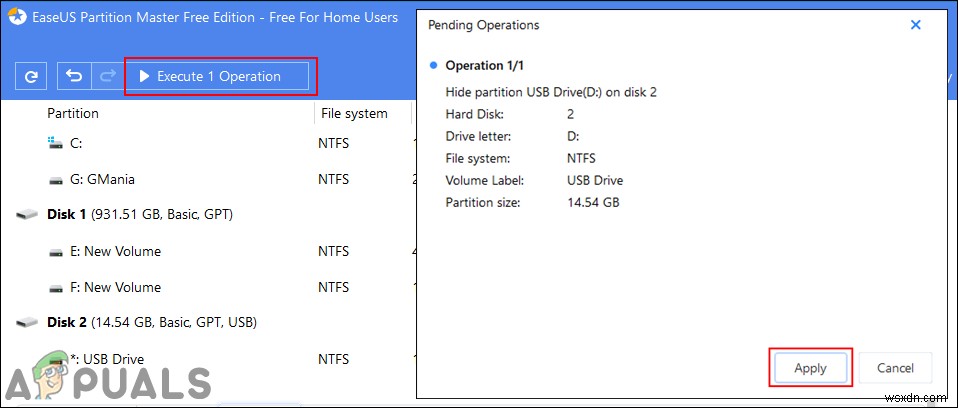Select the F: New Volume partition
Viewport: 958px width, 408px height.
pyautogui.click(x=115, y=287)
